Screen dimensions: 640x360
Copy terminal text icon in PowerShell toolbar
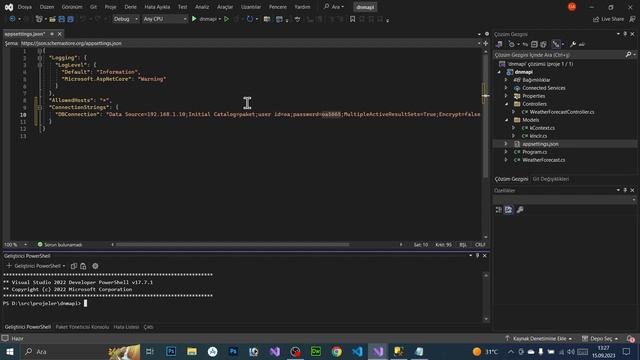(x=74, y=266)
